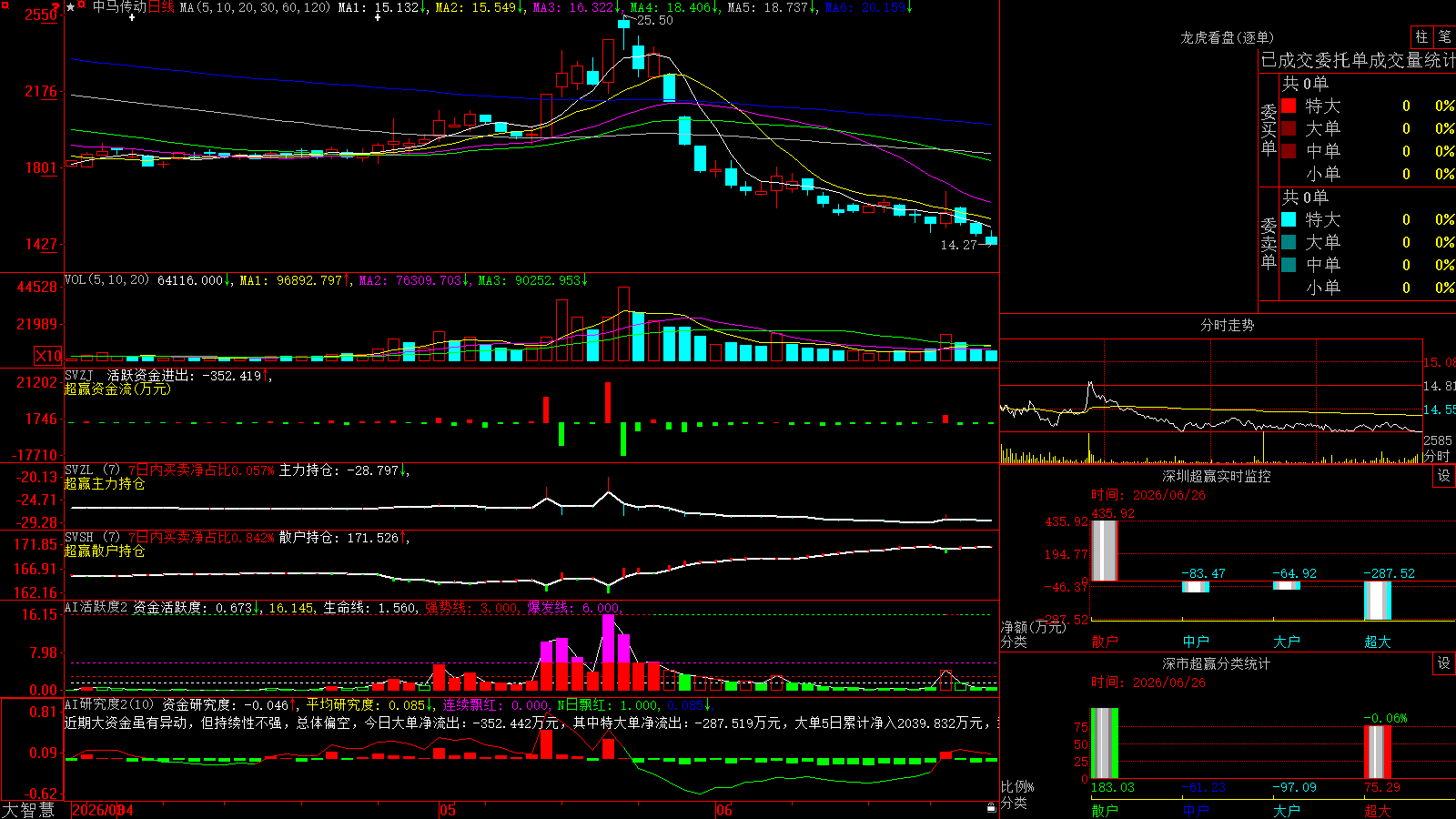
Task: Click the 分时走势 panel title
Action: pyautogui.click(x=1227, y=325)
